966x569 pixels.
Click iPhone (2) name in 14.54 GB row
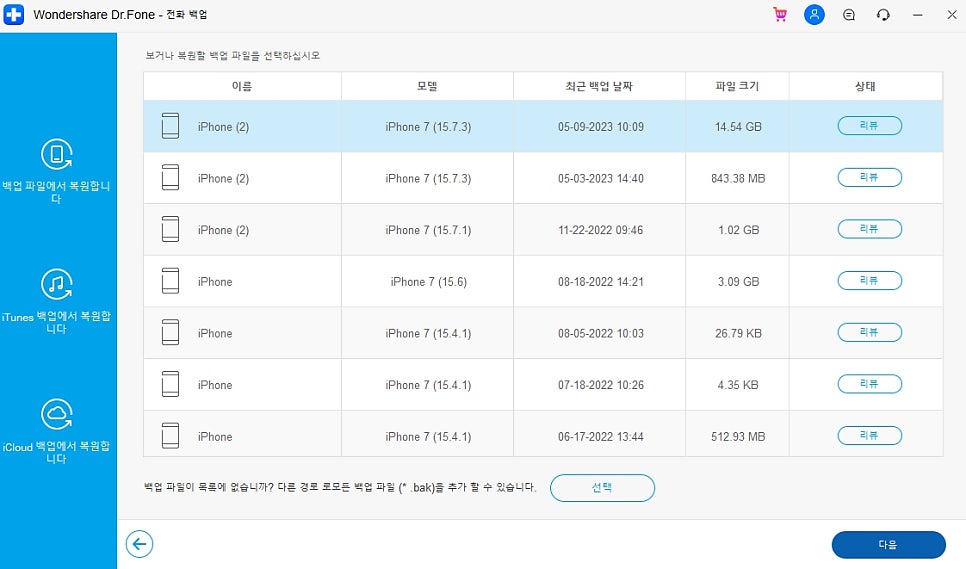[223, 127]
